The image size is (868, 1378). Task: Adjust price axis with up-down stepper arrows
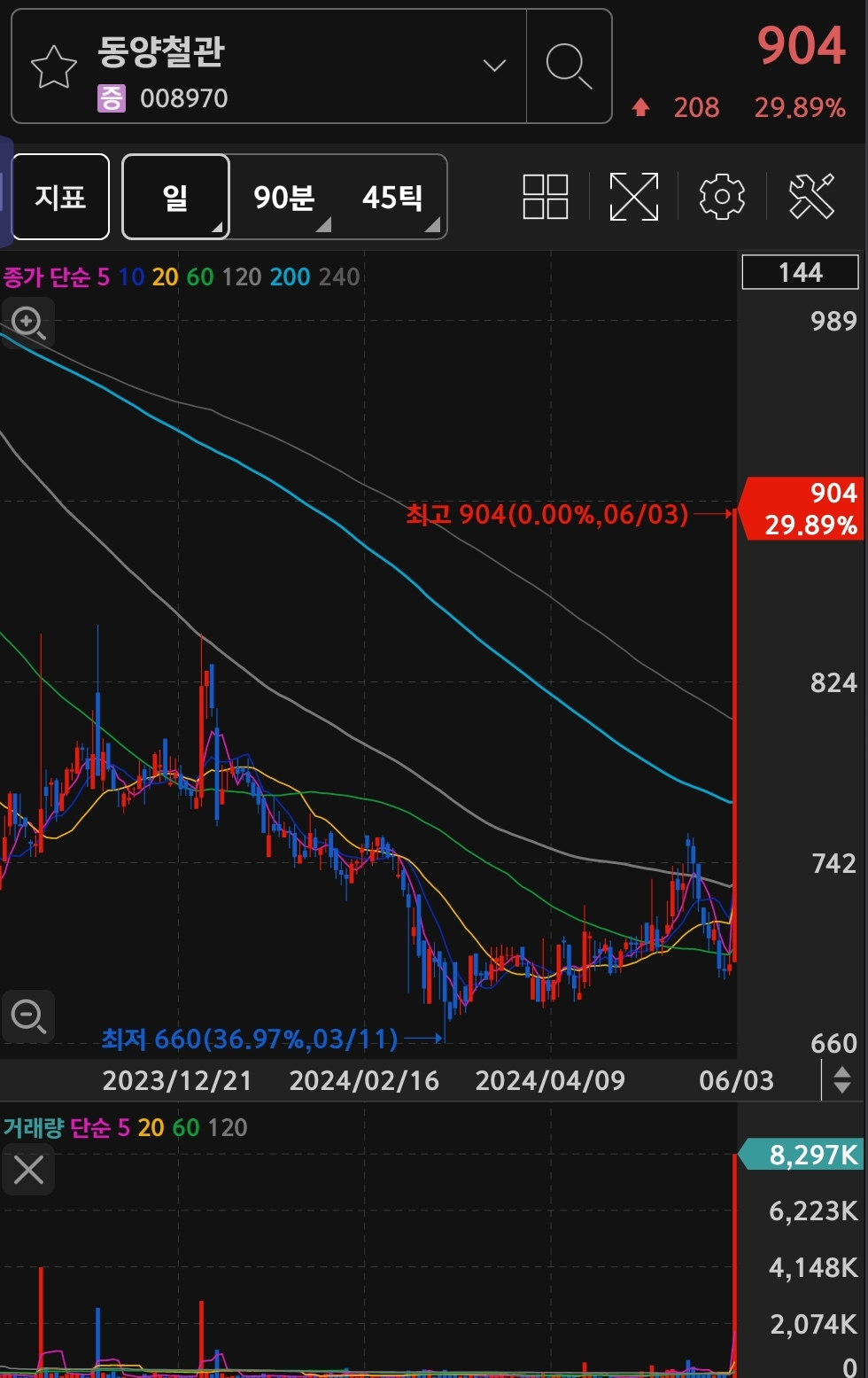pos(842,1079)
